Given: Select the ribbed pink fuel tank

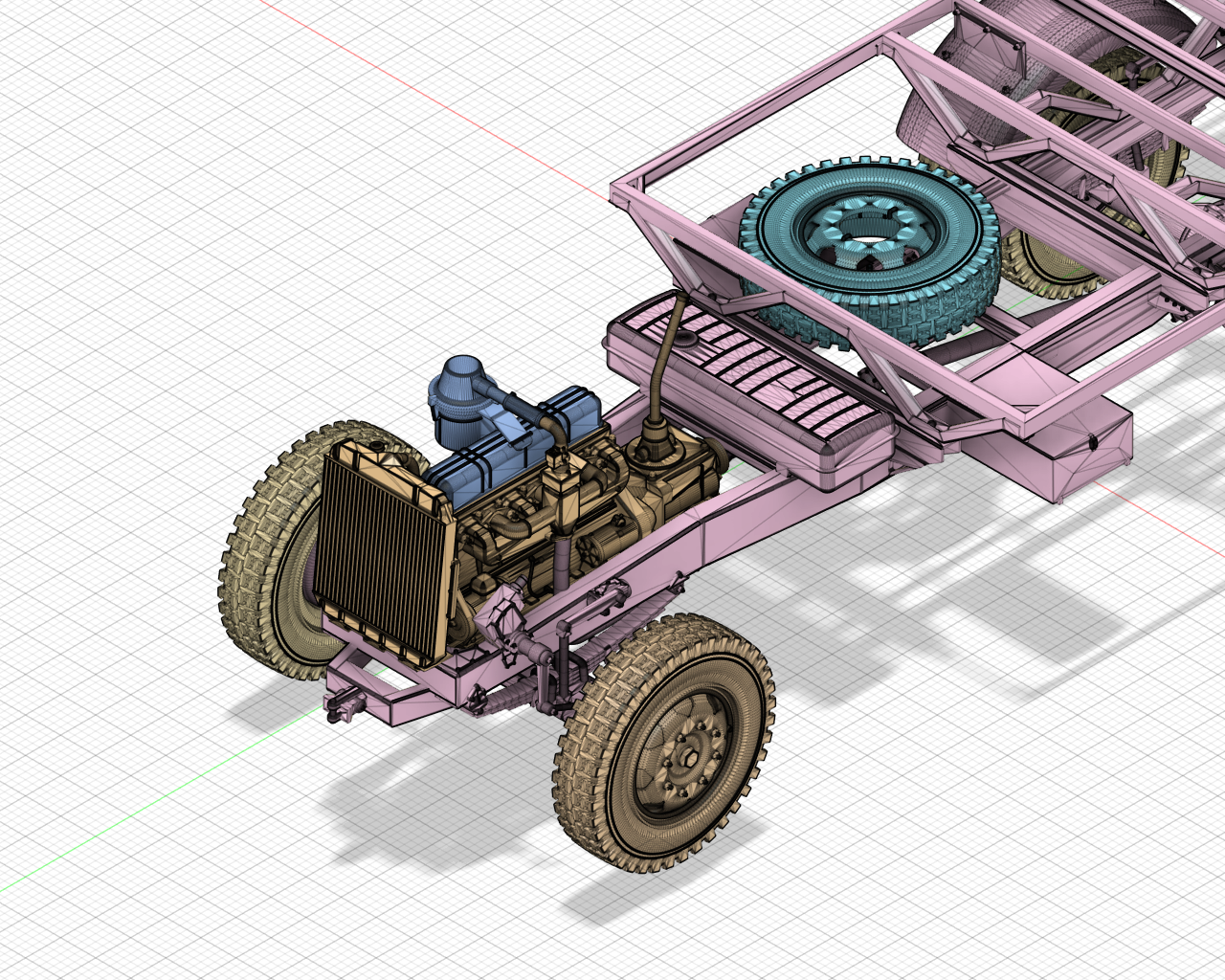Looking at the screenshot, I should 756,383.
